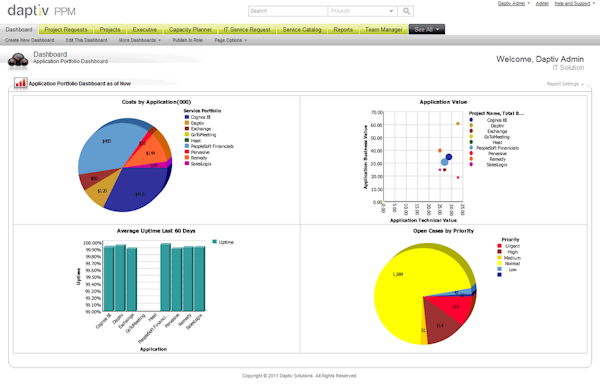Click the Uptime legend swatch
The width and height of the screenshot is (600, 392).
tap(215, 242)
